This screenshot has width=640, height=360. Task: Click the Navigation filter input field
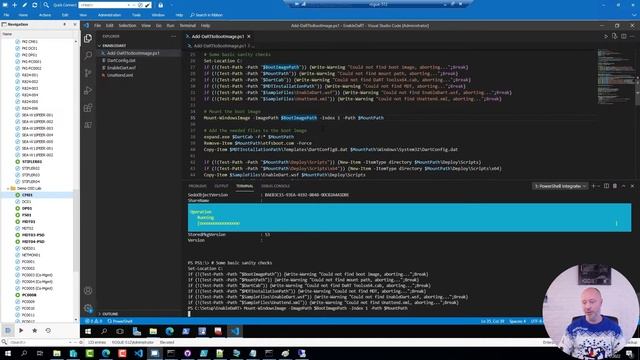pyautogui.click(x=39, y=342)
